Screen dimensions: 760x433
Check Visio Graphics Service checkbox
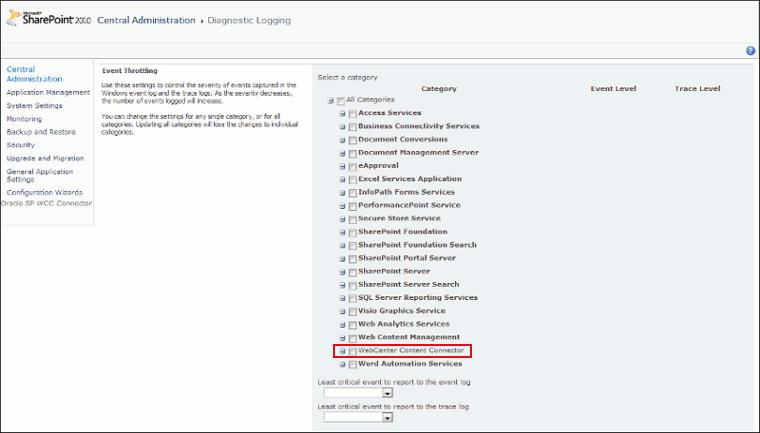pos(352,312)
